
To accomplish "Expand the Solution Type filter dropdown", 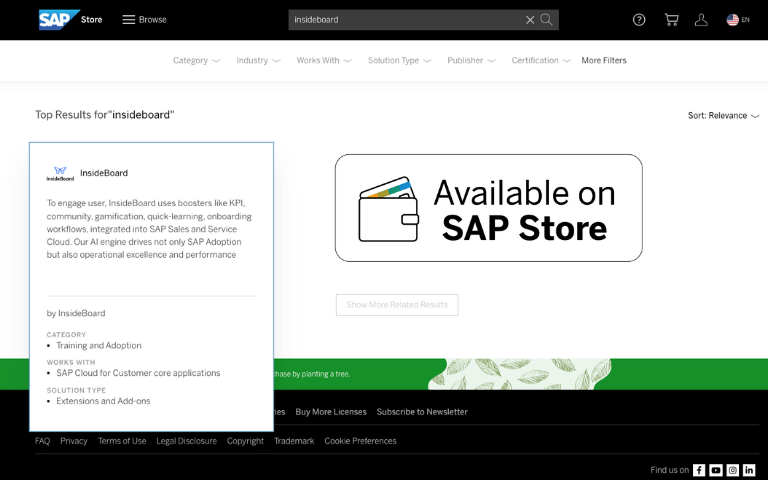I will point(399,60).
